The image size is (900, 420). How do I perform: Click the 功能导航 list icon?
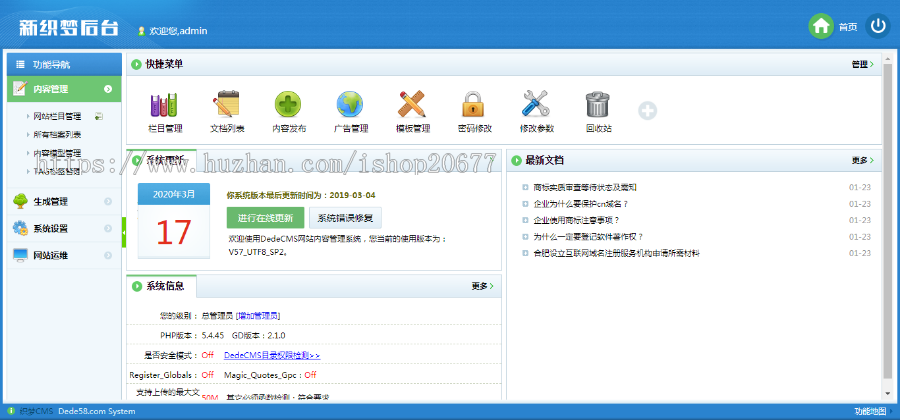[20, 64]
